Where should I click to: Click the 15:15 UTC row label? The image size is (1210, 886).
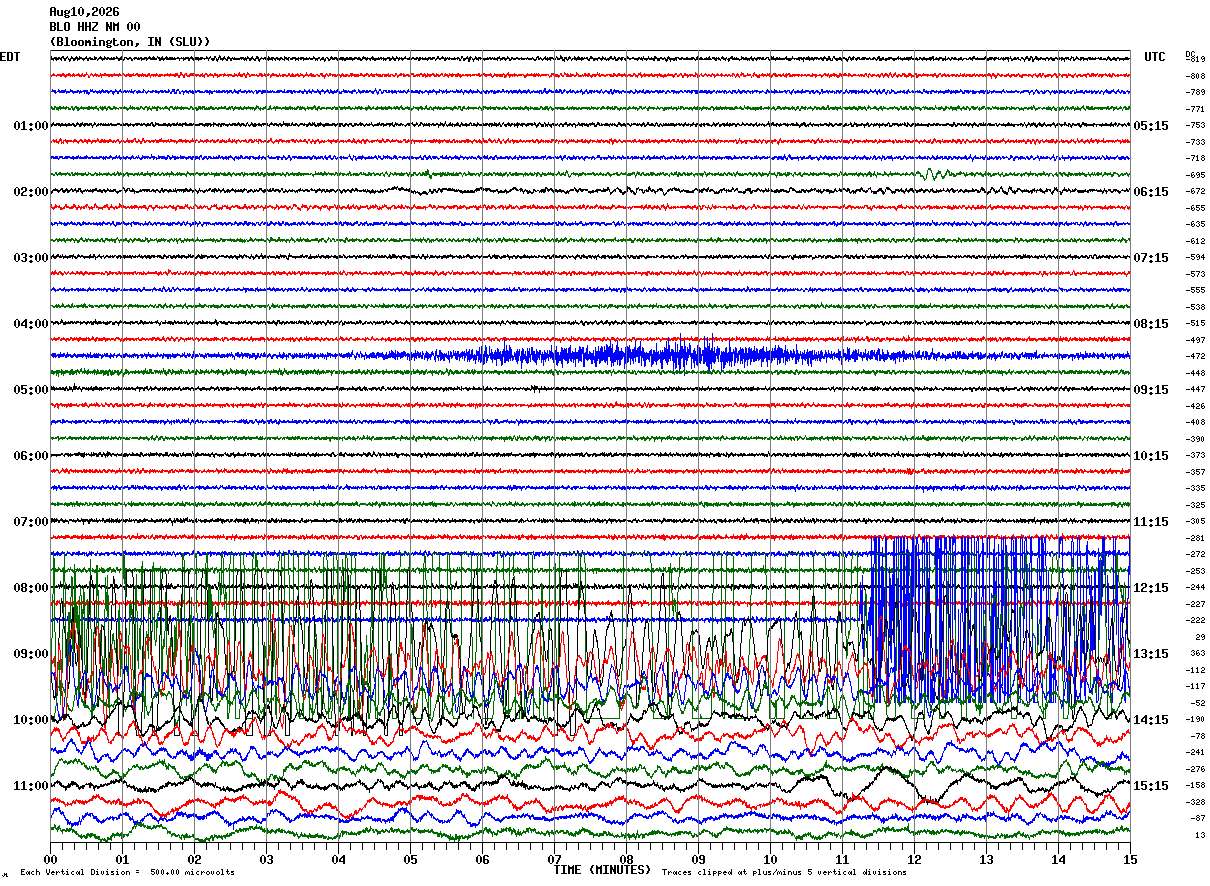[1151, 786]
